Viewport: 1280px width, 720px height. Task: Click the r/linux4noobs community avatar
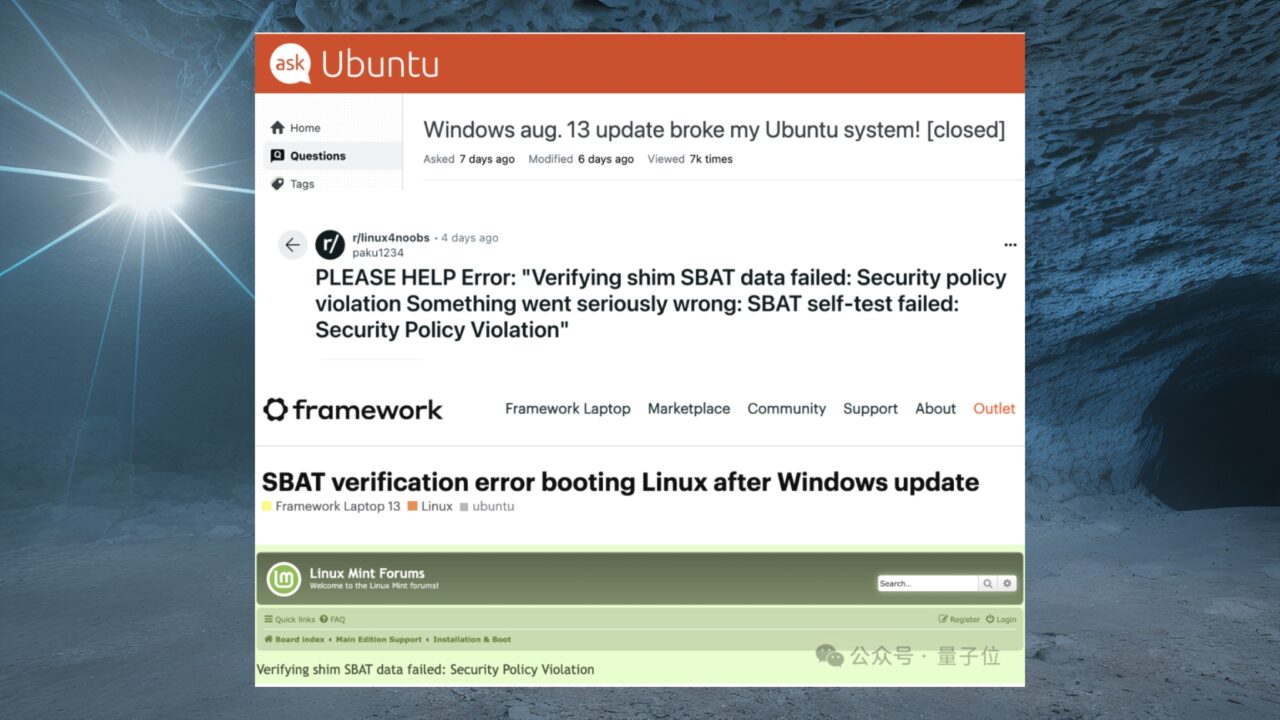pos(330,245)
